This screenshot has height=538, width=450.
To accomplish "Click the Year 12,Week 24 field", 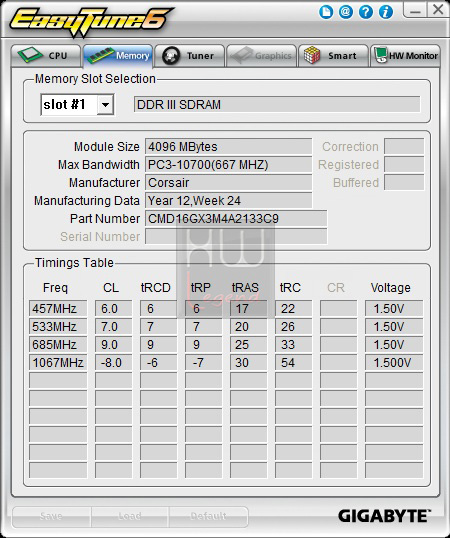I will pos(228,200).
